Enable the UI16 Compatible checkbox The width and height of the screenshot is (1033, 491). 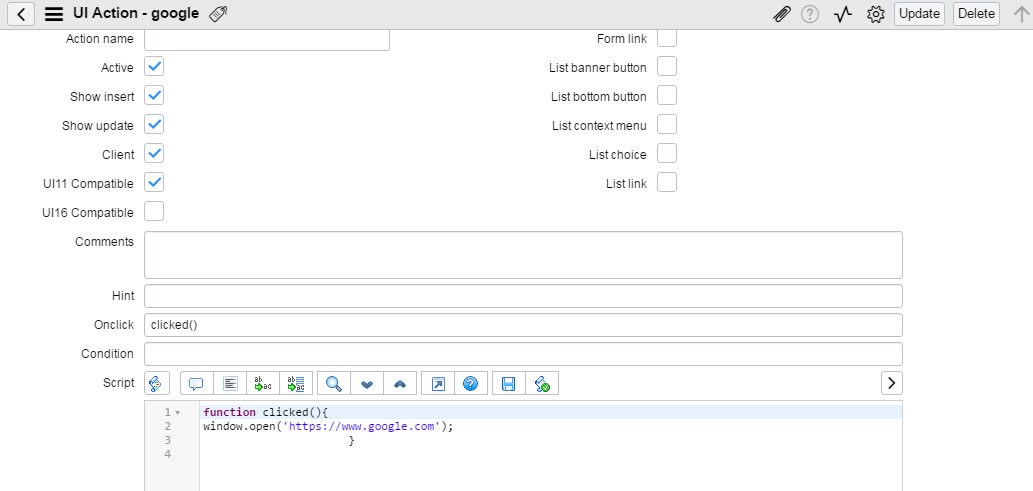(154, 212)
